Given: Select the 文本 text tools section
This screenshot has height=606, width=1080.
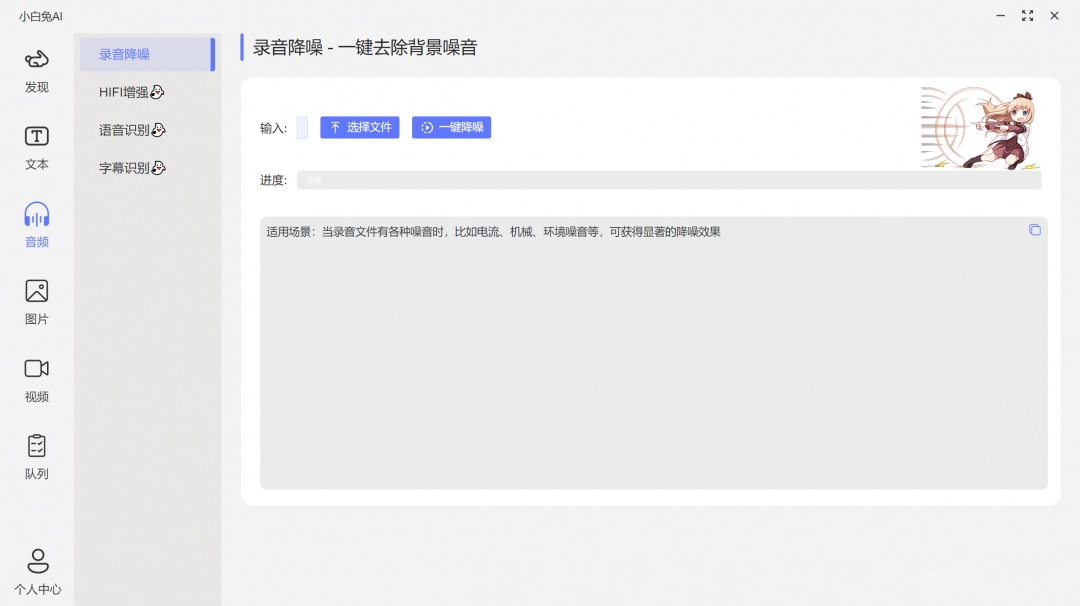Looking at the screenshot, I should (x=36, y=146).
